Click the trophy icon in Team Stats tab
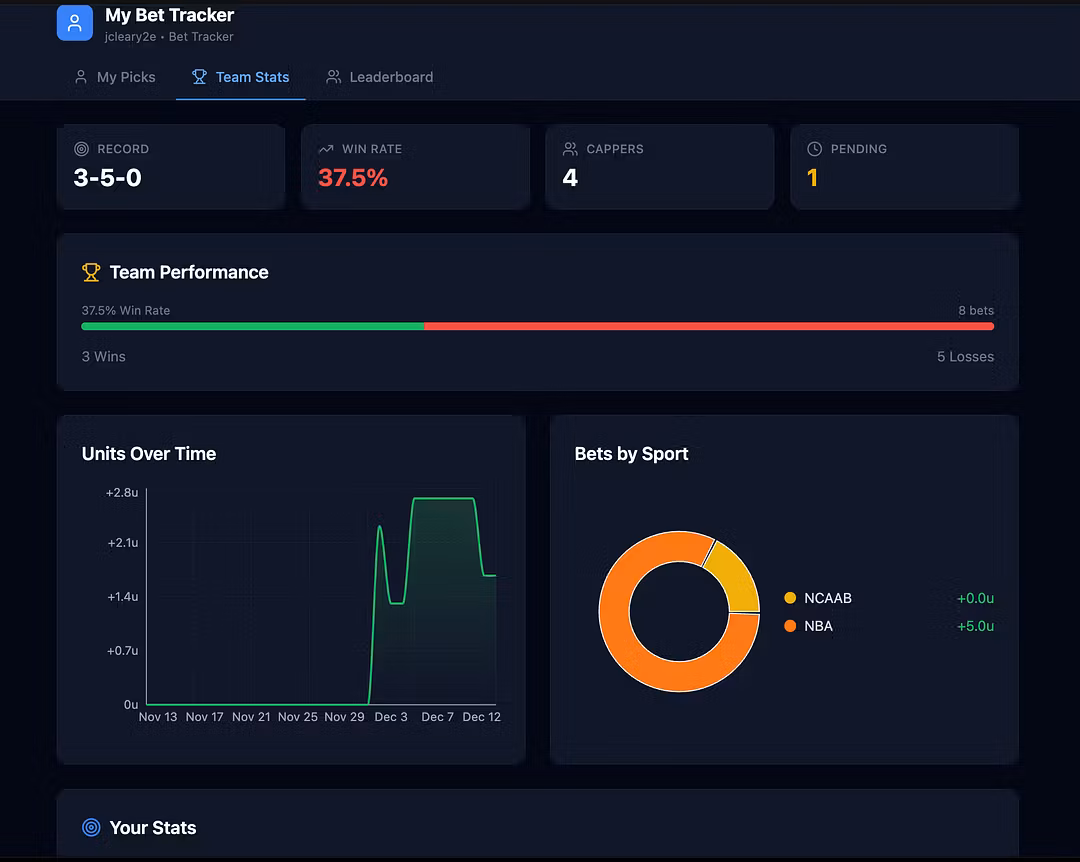This screenshot has width=1080, height=862. tap(199, 77)
